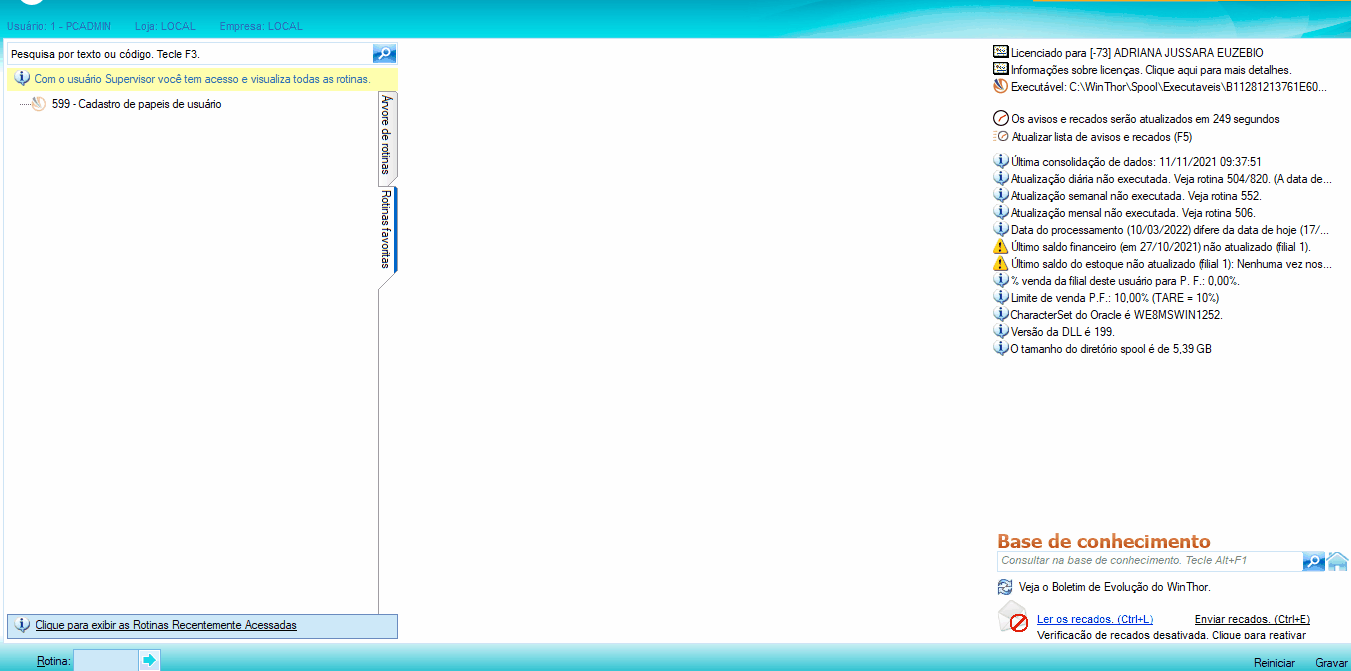Click the info icon beside Atualização semanal
Screen dimensions: 1351x671
(1001, 195)
